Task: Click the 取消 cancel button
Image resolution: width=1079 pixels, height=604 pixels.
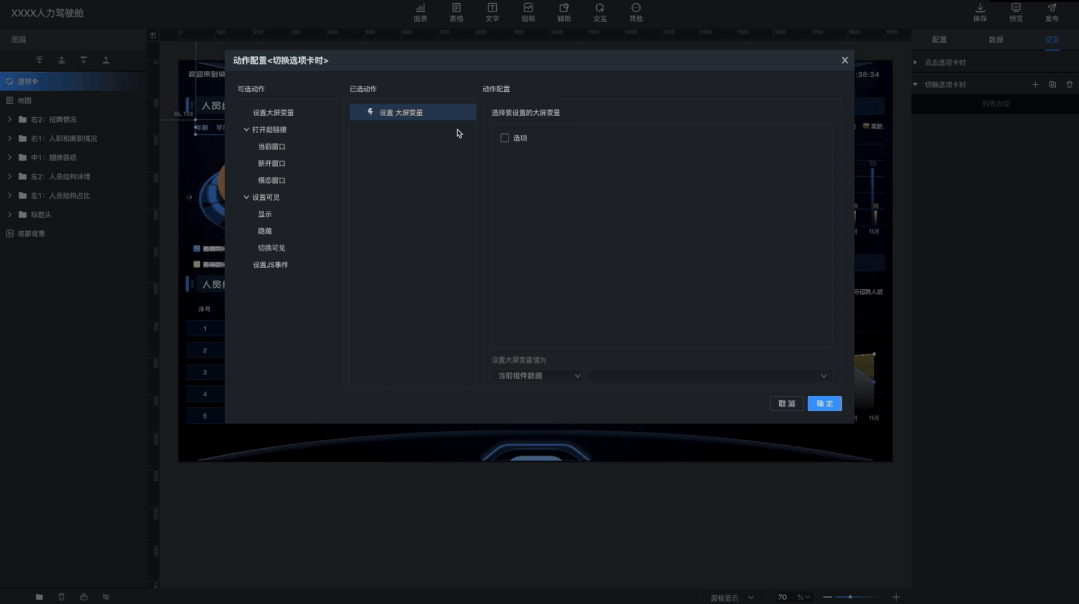Action: 787,404
